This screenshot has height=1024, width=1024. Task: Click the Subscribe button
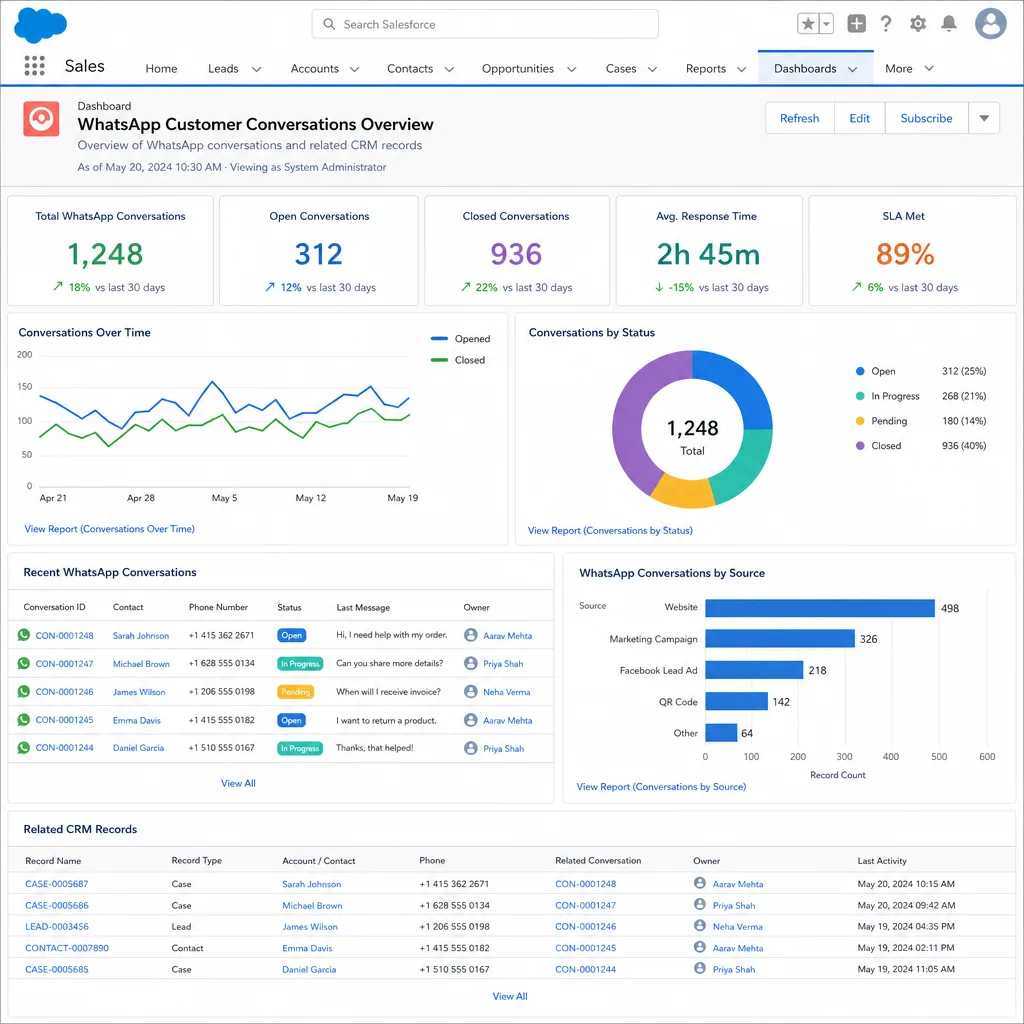926,118
